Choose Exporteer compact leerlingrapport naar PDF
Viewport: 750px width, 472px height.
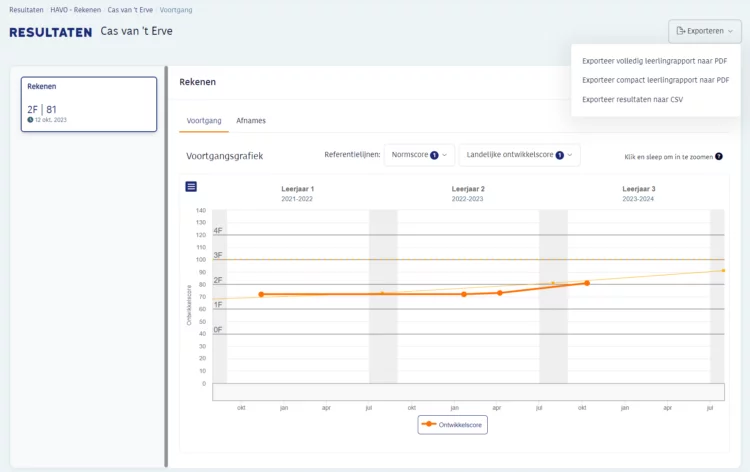(655, 80)
